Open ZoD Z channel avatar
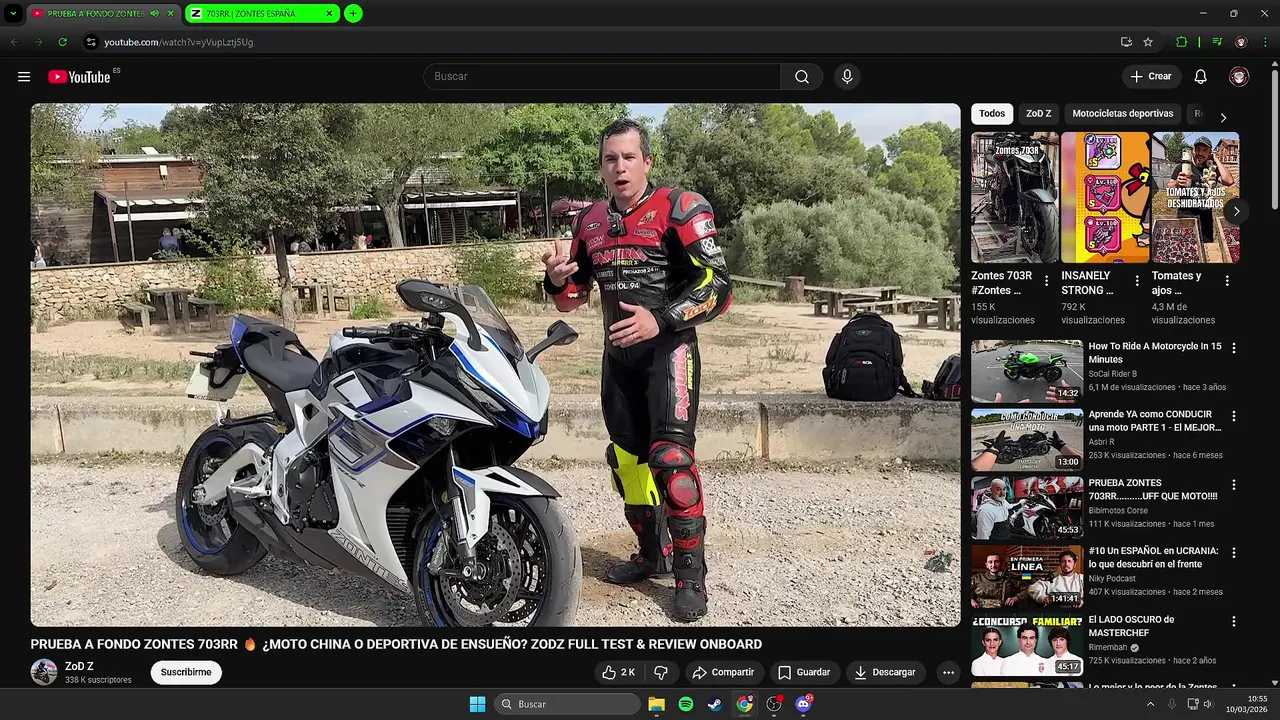Screen dimensions: 1280x720 tap(44, 672)
